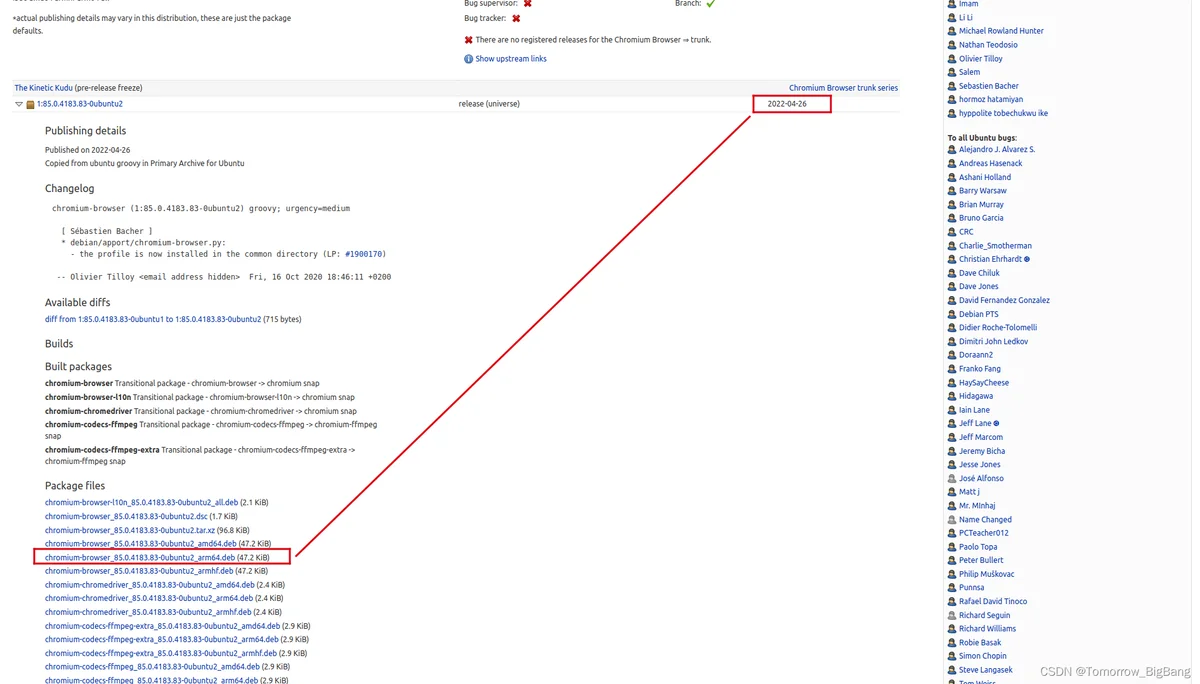Open Rafael David Tinoco's profile link
Image resolution: width=1200 pixels, height=684 pixels.
pyautogui.click(x=993, y=602)
